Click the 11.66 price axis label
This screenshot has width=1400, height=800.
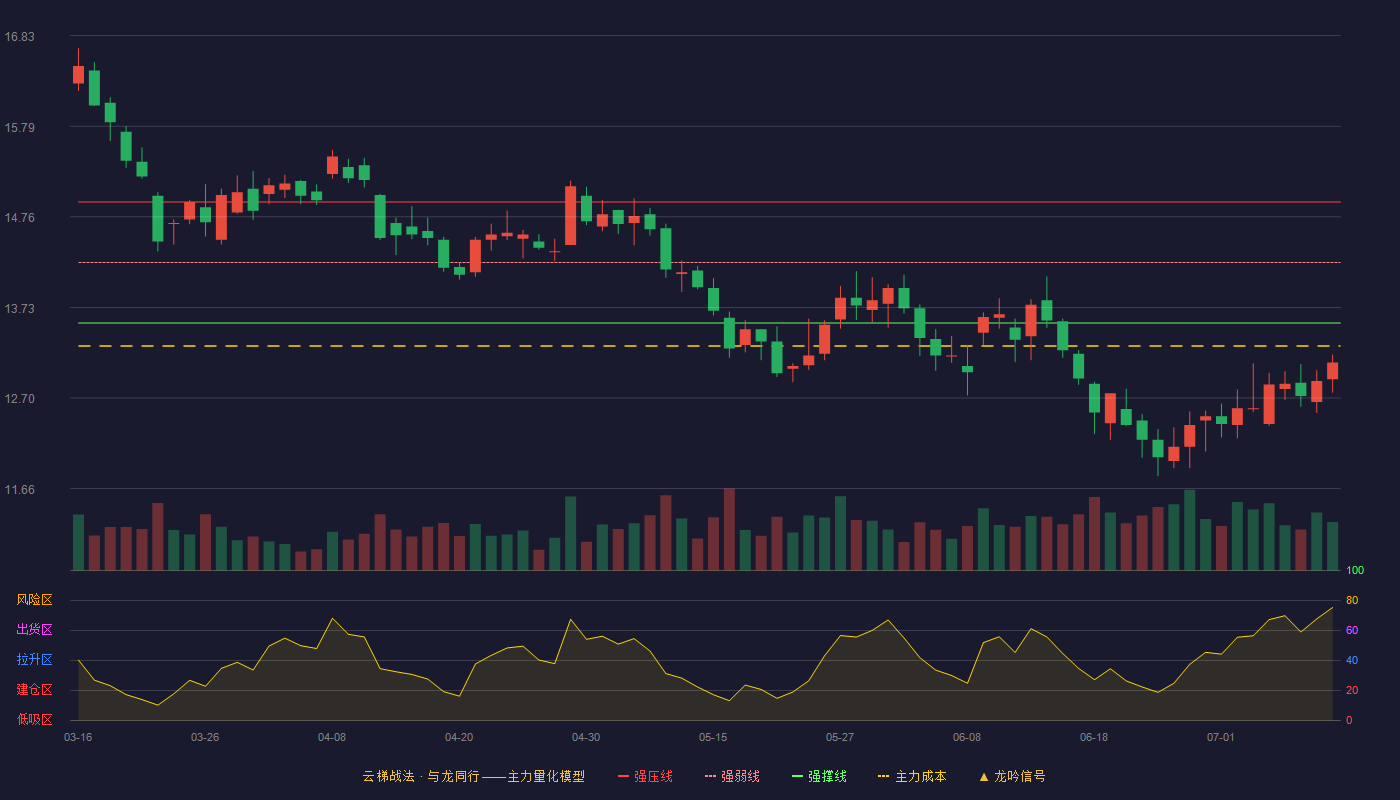click(x=19, y=489)
